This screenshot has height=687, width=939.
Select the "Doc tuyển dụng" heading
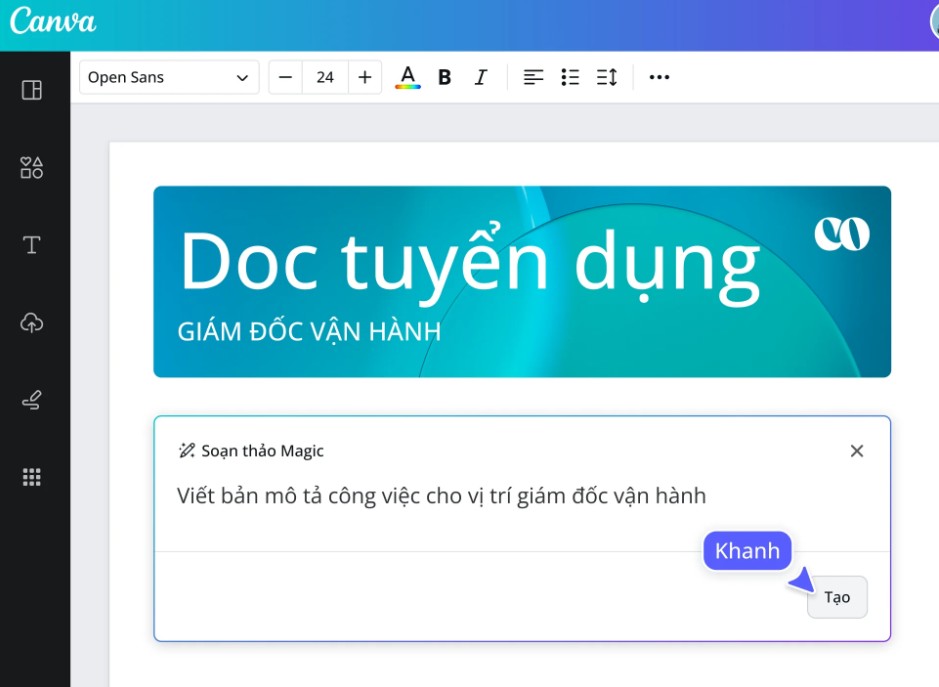(470, 264)
